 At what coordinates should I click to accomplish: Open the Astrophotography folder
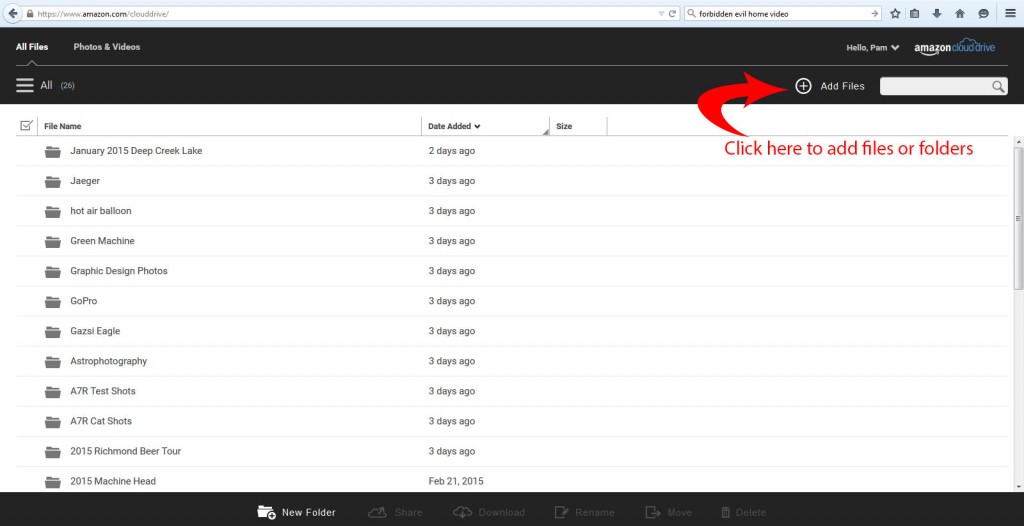click(x=108, y=361)
